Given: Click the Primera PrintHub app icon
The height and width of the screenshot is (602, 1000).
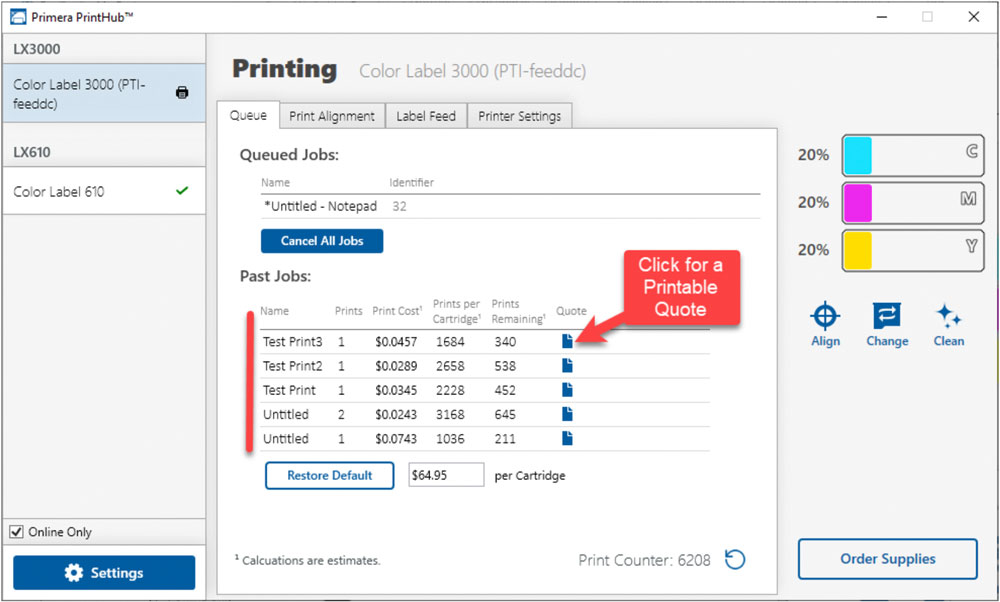Looking at the screenshot, I should point(18,17).
